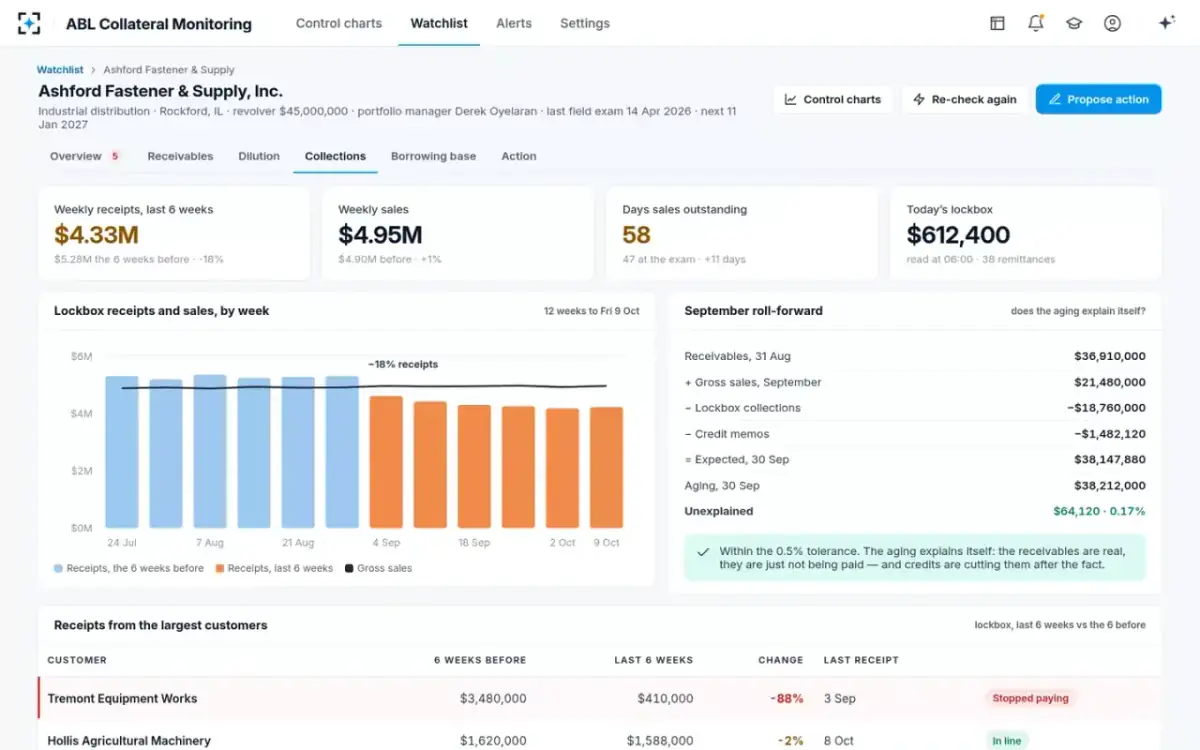Viewport: 1200px width, 750px height.
Task: Click the blue 'Receipts, the 6 weeks before' legend swatch
Action: point(58,568)
